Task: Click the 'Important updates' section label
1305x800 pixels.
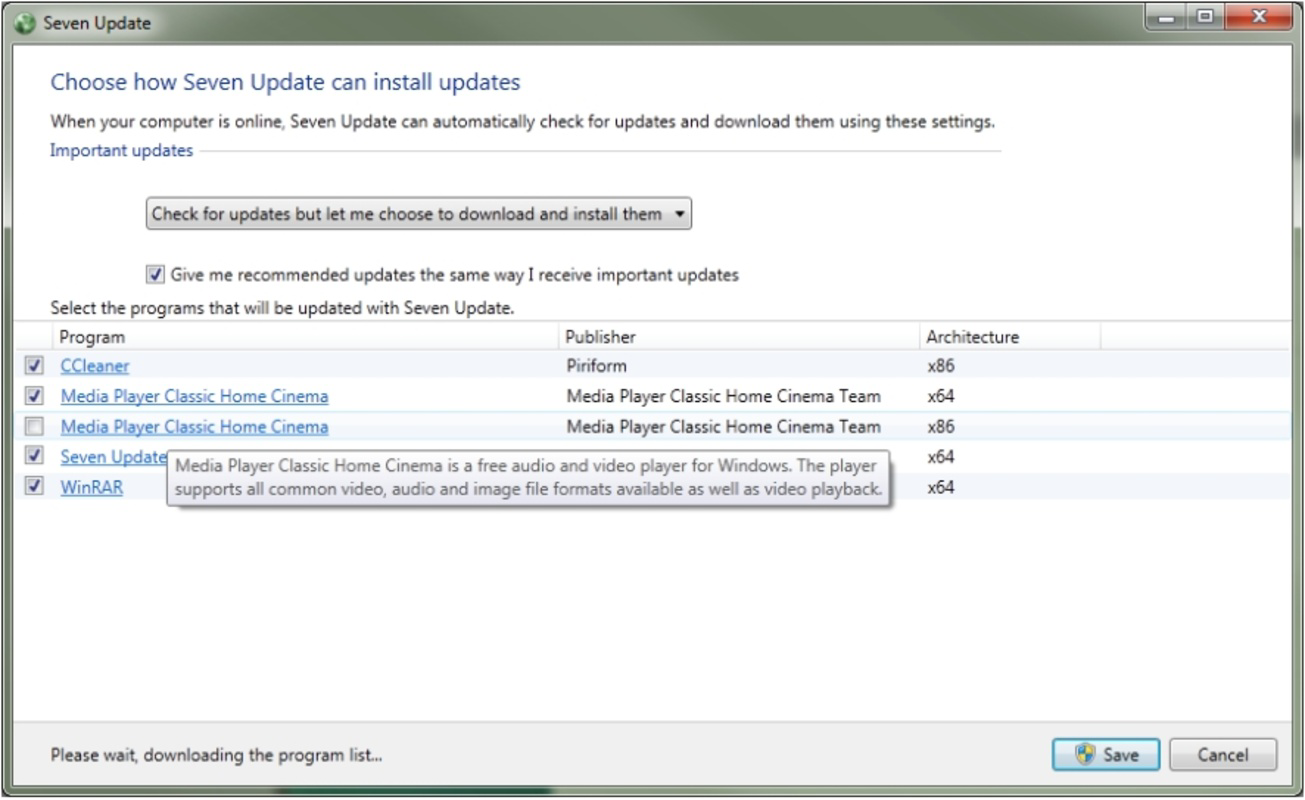Action: click(x=122, y=151)
